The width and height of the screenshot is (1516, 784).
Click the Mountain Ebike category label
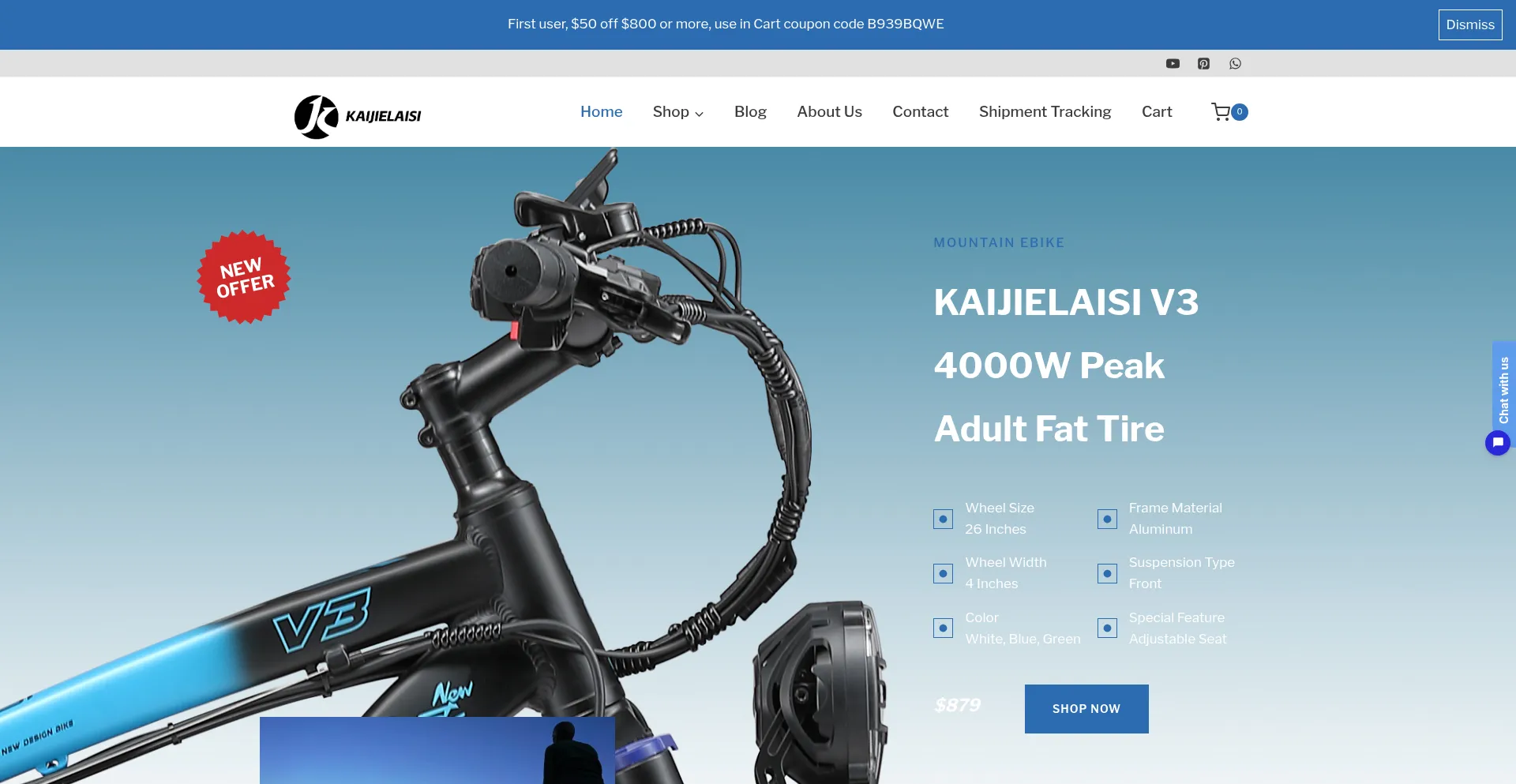click(999, 243)
